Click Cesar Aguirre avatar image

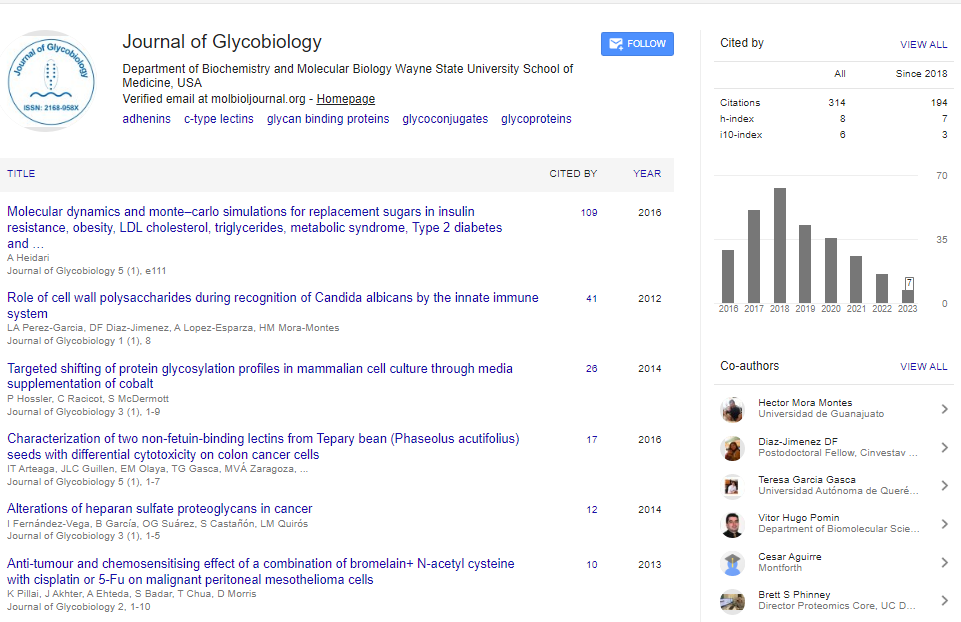pos(733,562)
